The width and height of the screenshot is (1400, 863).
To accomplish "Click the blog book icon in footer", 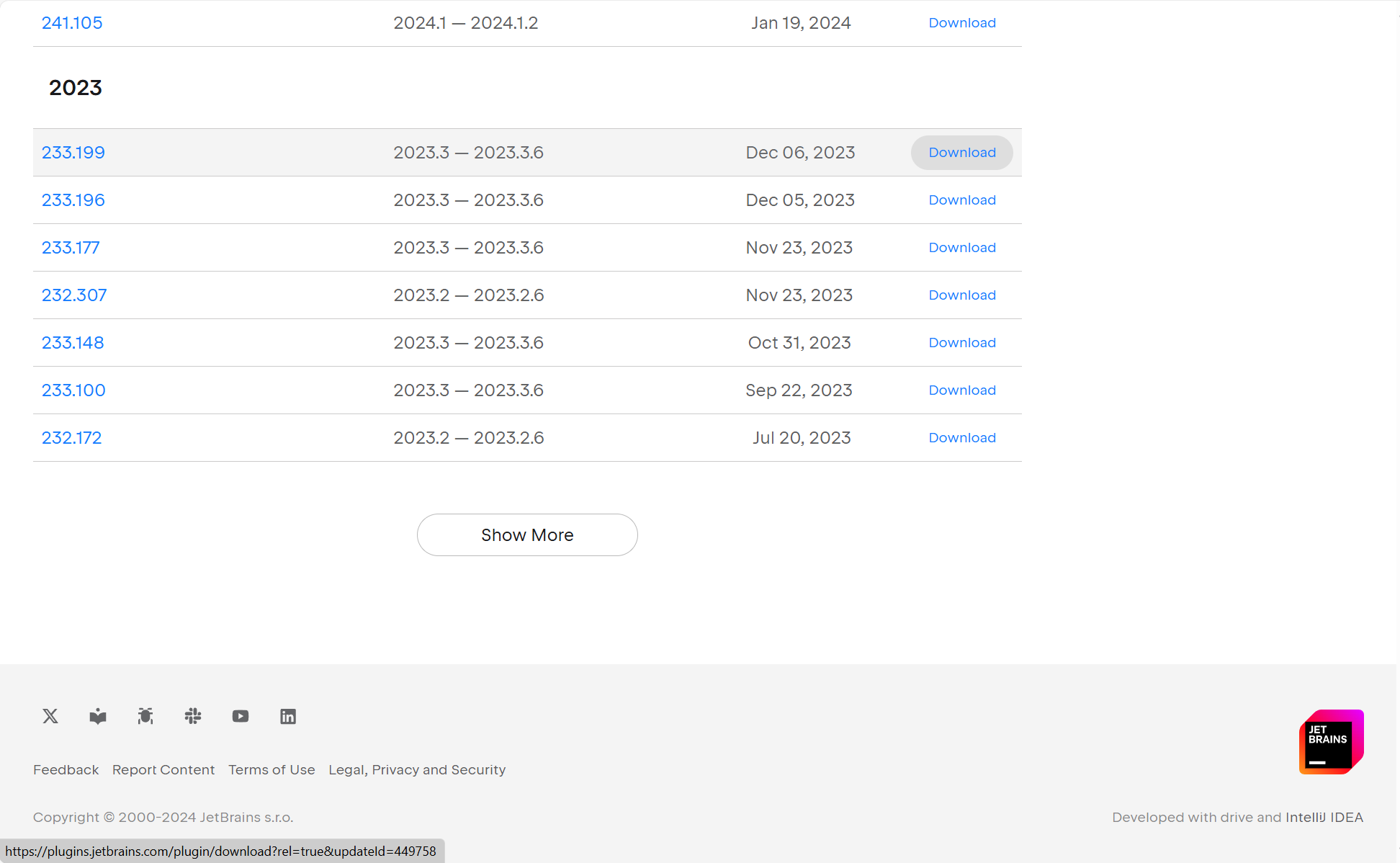I will (98, 716).
